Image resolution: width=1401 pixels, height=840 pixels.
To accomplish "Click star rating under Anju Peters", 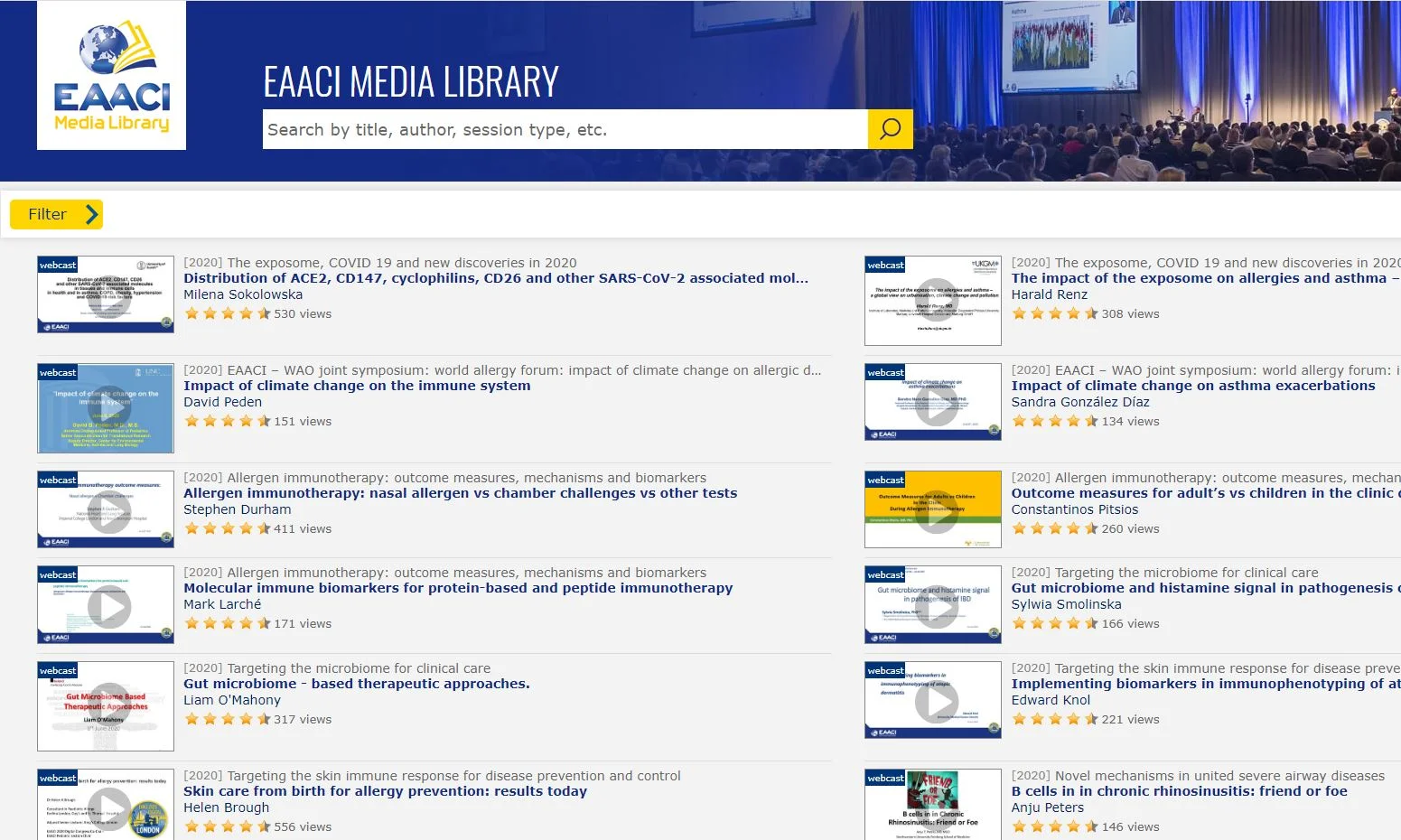I will pyautogui.click(x=1055, y=826).
